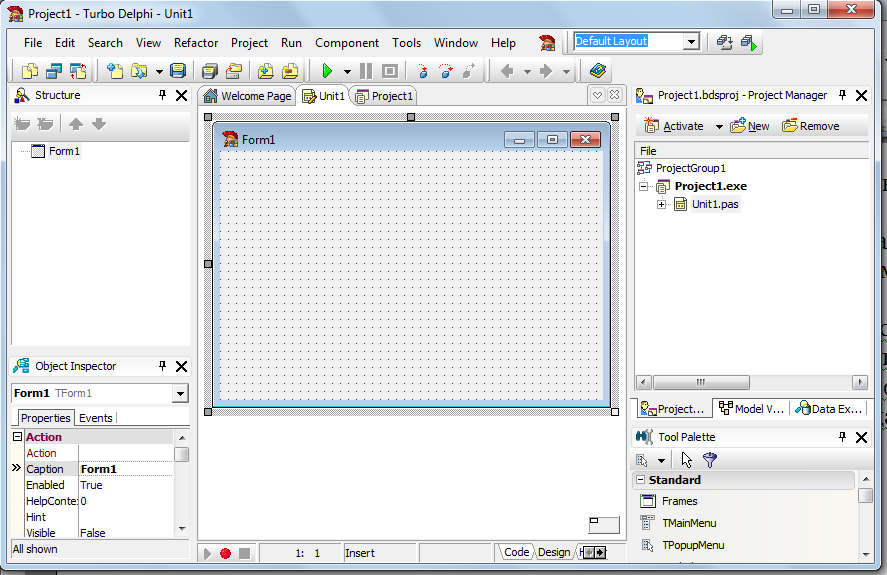This screenshot has width=887, height=575.
Task: Switch to the Events tab
Action: click(x=96, y=418)
